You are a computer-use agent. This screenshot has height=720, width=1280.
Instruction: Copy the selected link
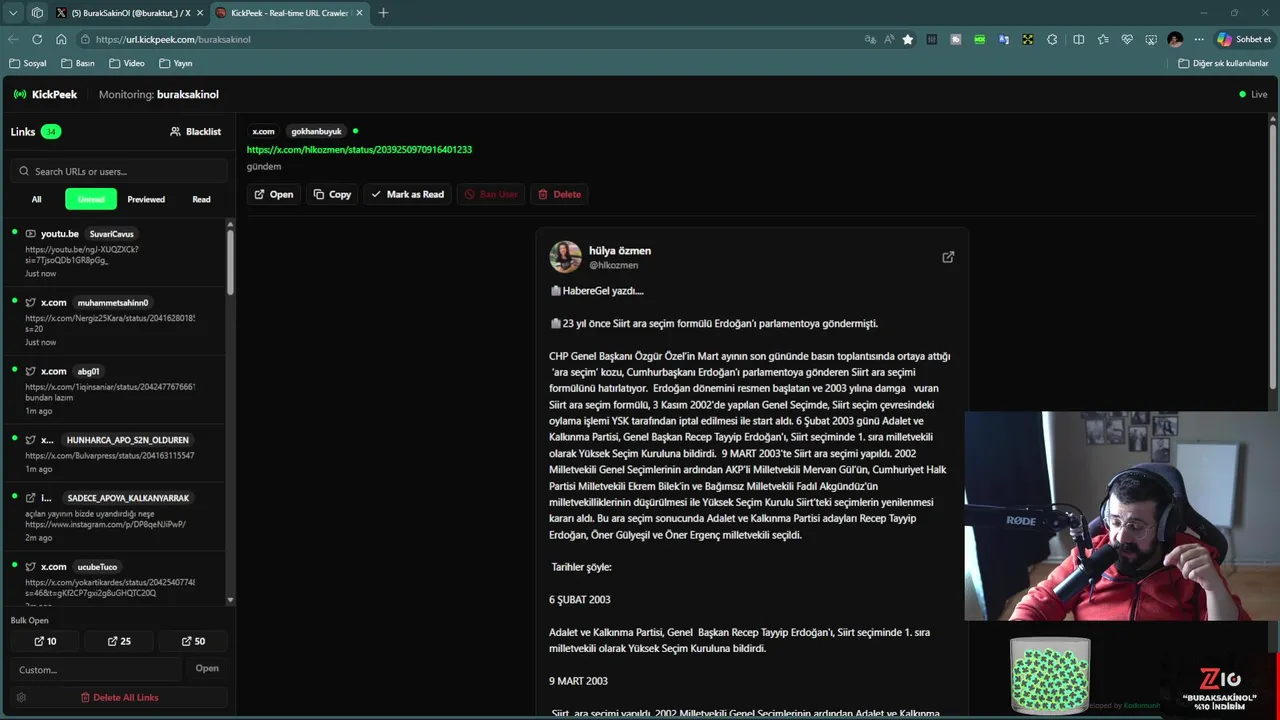pyautogui.click(x=332, y=194)
